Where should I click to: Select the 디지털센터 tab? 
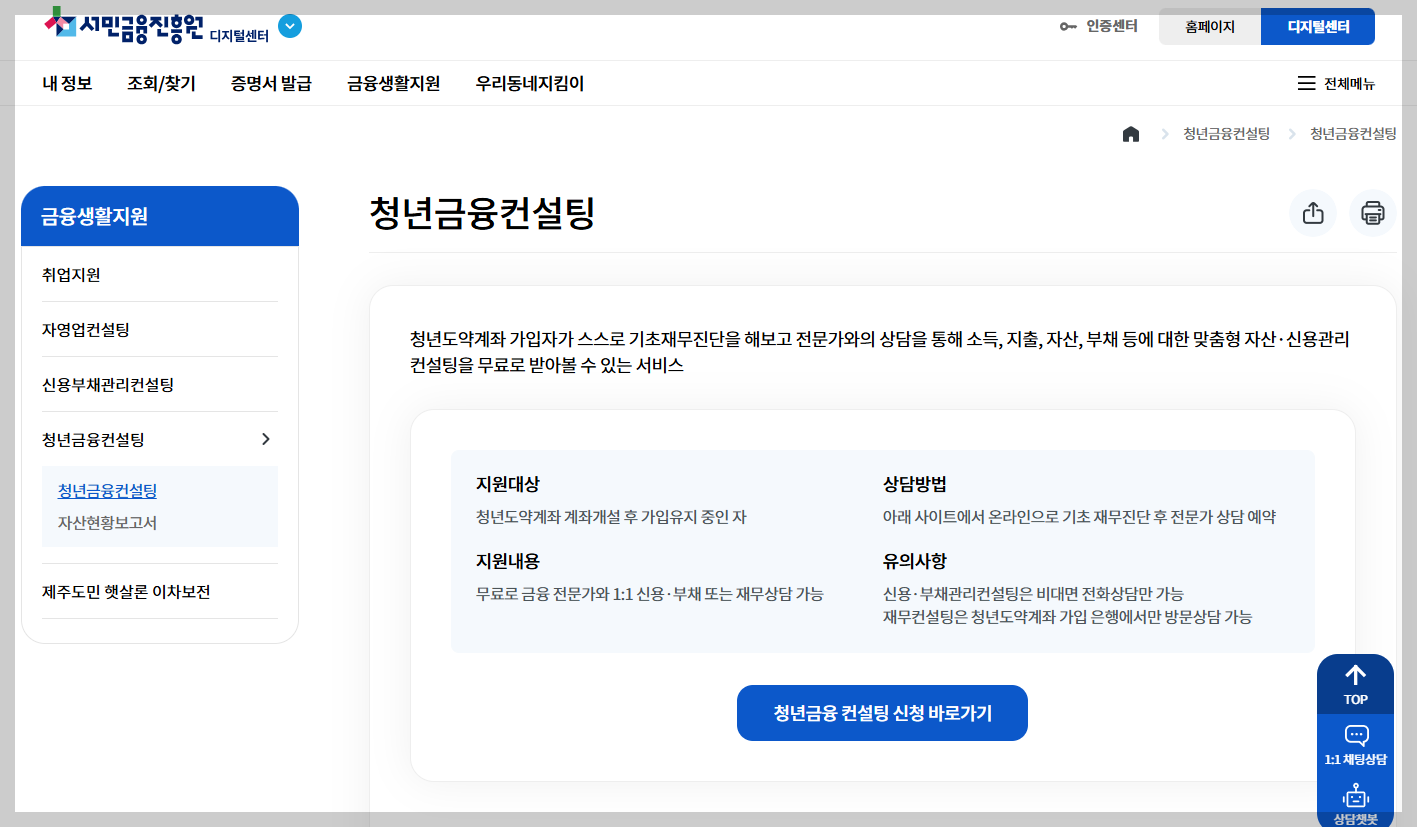point(1318,27)
